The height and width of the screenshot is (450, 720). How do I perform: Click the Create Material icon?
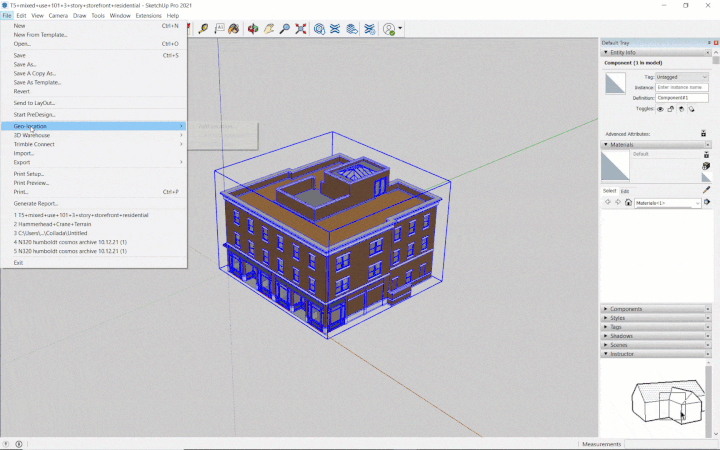[706, 166]
